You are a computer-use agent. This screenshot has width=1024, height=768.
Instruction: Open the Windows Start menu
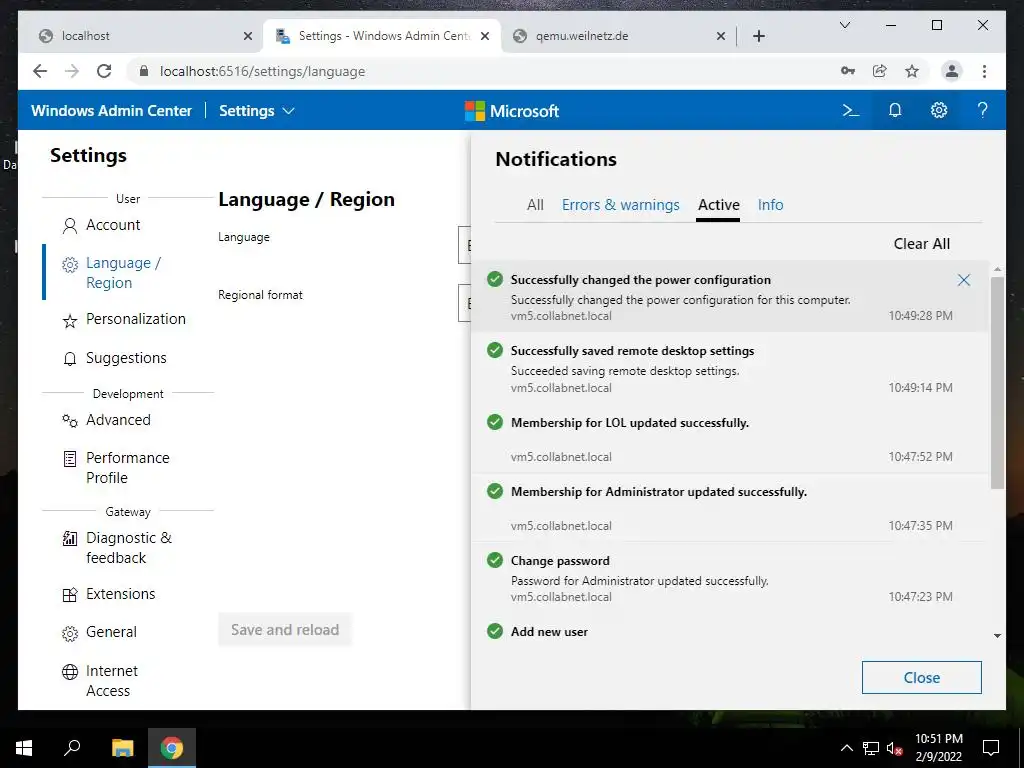(24, 748)
